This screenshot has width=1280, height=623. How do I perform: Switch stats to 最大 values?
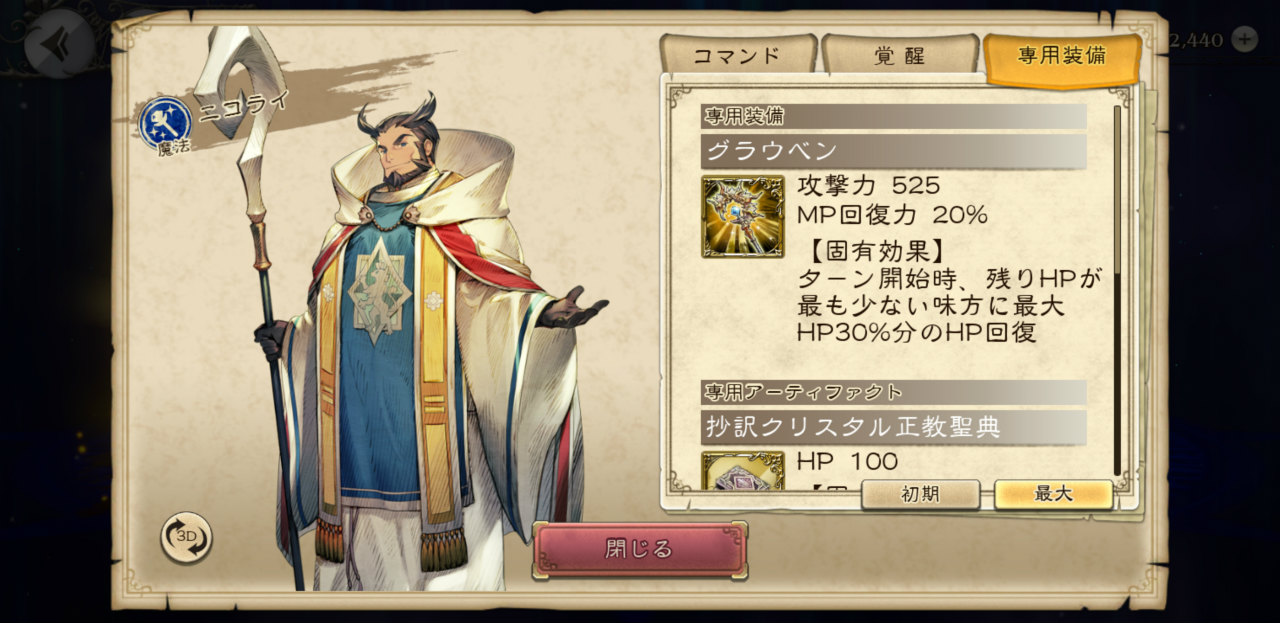pos(1053,494)
